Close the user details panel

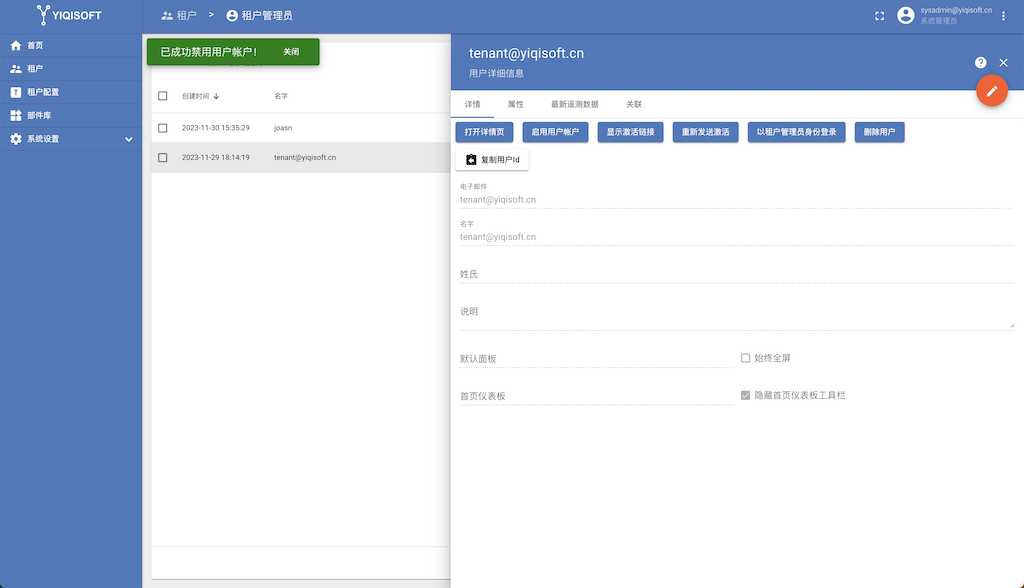[x=1004, y=63]
